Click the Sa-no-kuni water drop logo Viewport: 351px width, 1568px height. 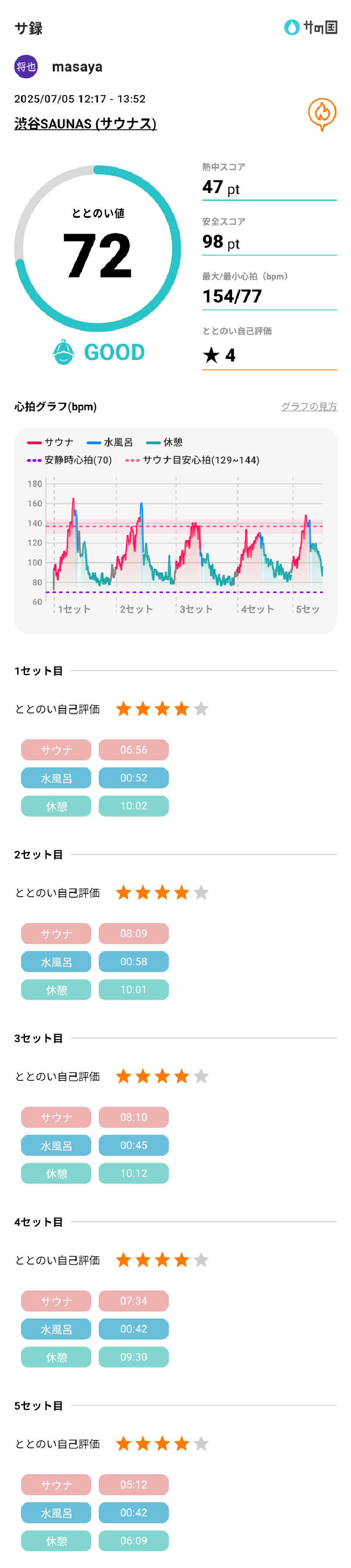click(x=292, y=27)
